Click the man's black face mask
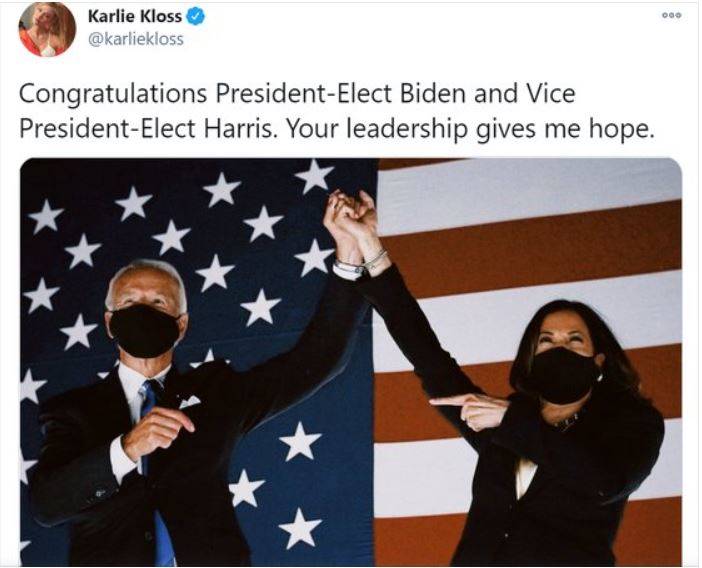The width and height of the screenshot is (702, 568). (x=145, y=331)
